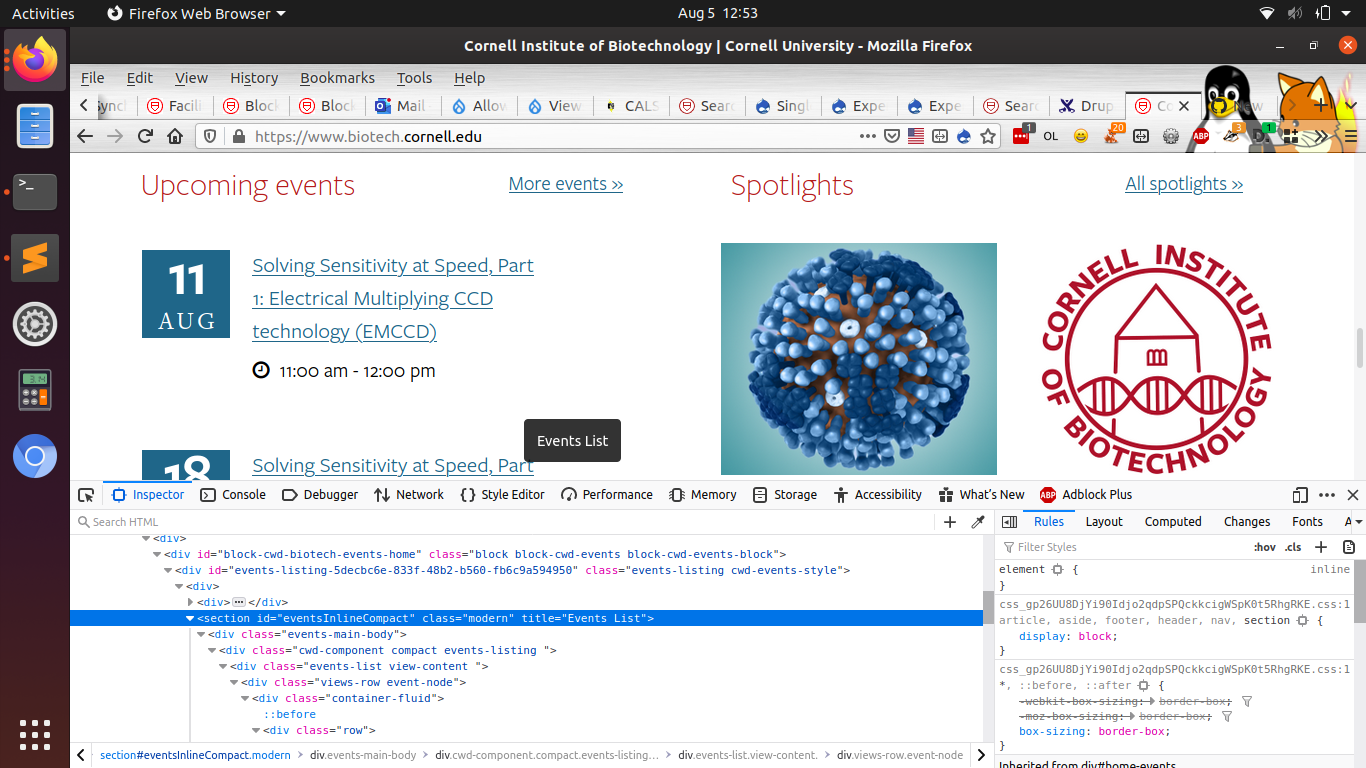
Task: Open the Accessibility tab
Action: coord(876,495)
